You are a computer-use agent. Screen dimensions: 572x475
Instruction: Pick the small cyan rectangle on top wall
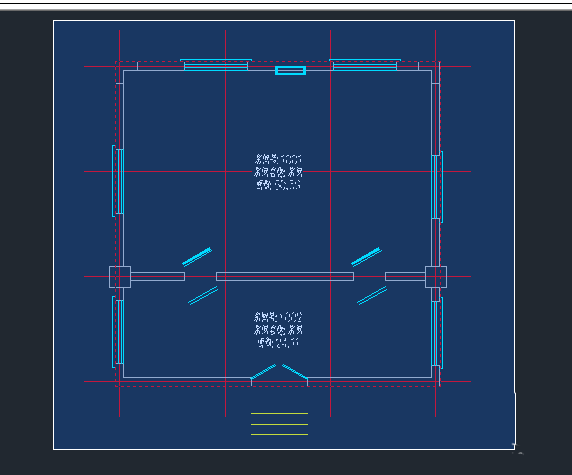coord(290,70)
